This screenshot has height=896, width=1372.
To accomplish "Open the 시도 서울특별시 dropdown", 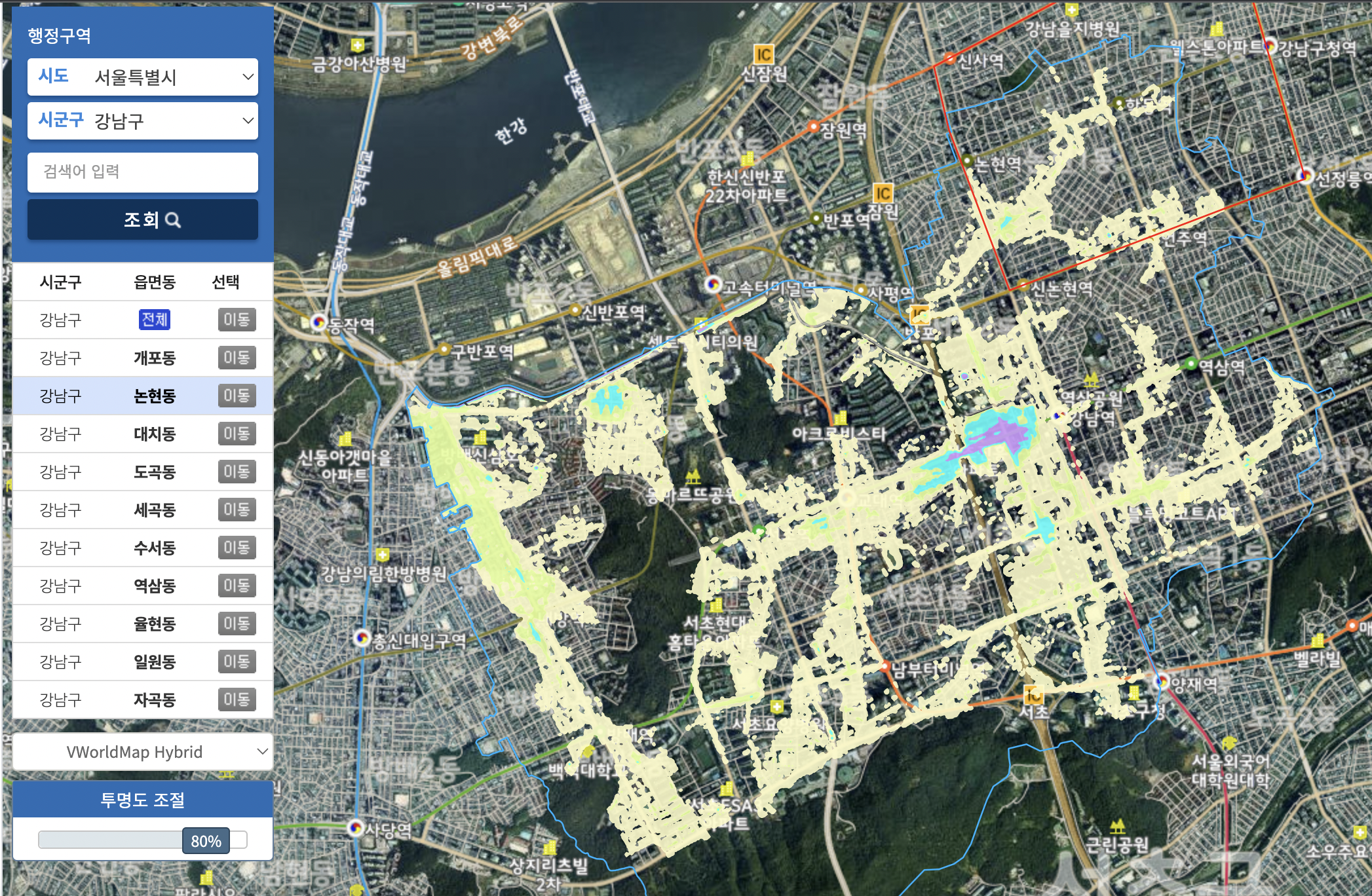I will click(x=143, y=77).
